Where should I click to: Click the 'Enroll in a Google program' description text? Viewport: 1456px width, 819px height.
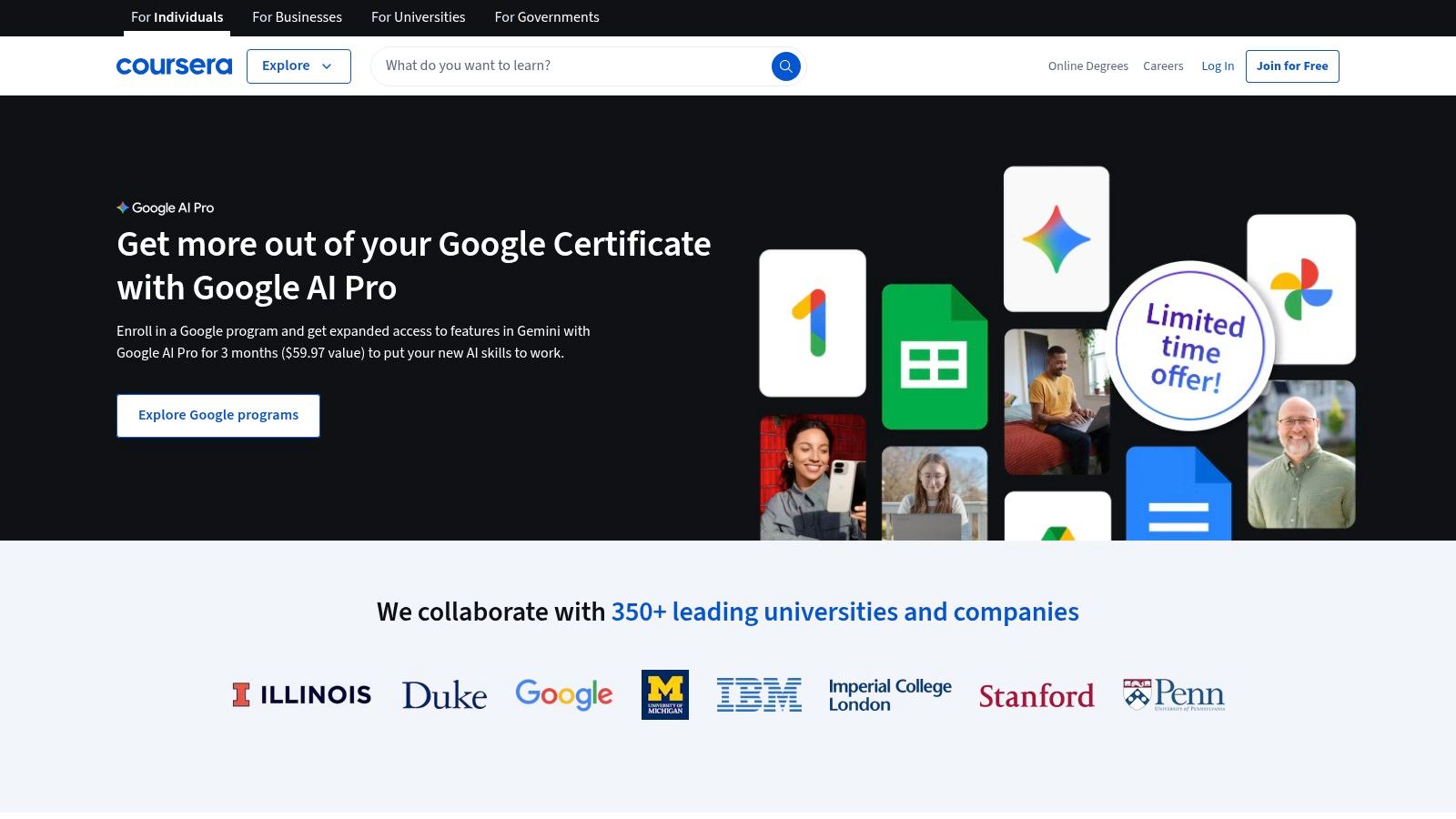tap(353, 342)
